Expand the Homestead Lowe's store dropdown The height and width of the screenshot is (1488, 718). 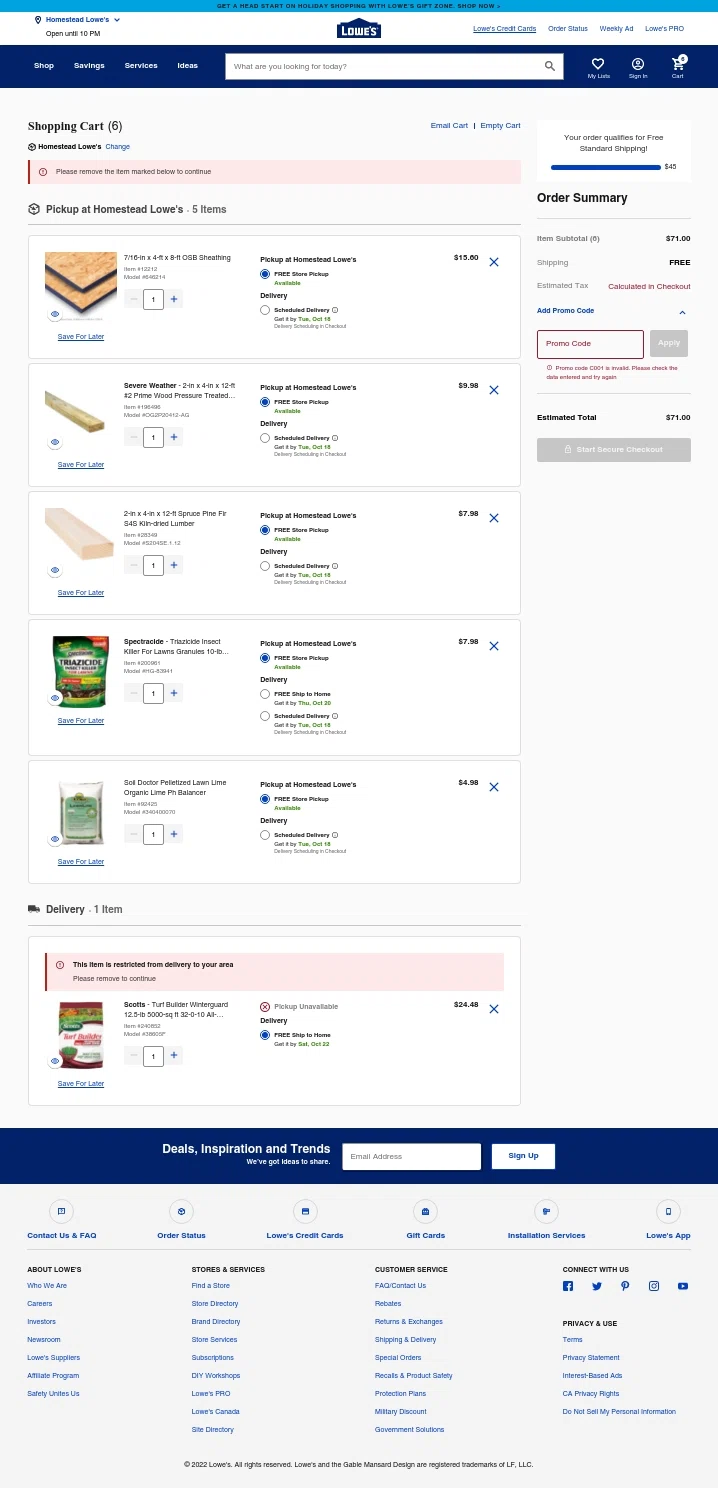coord(117,20)
